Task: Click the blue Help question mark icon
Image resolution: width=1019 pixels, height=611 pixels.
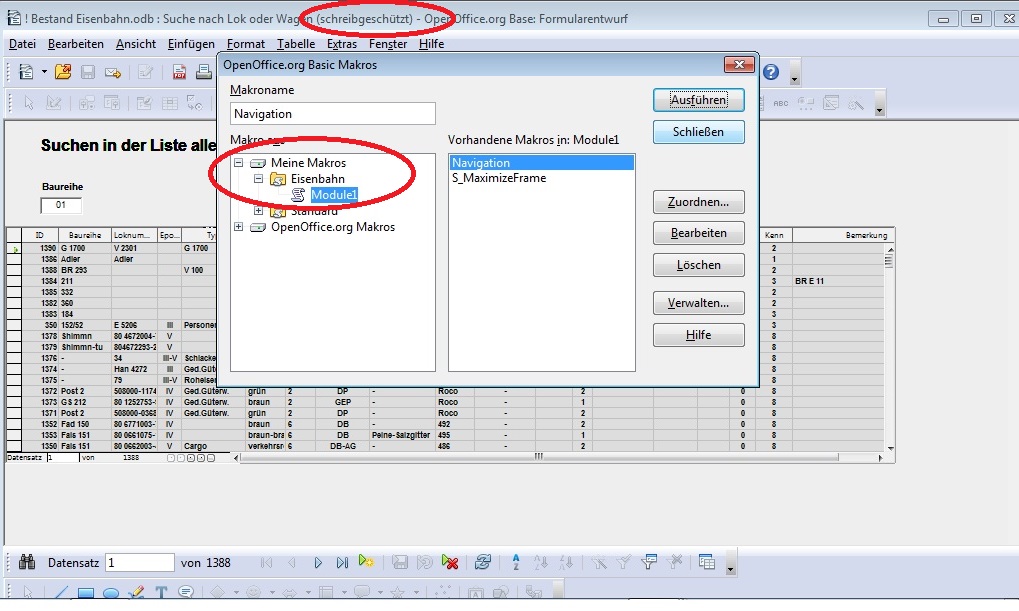Action: pos(771,72)
